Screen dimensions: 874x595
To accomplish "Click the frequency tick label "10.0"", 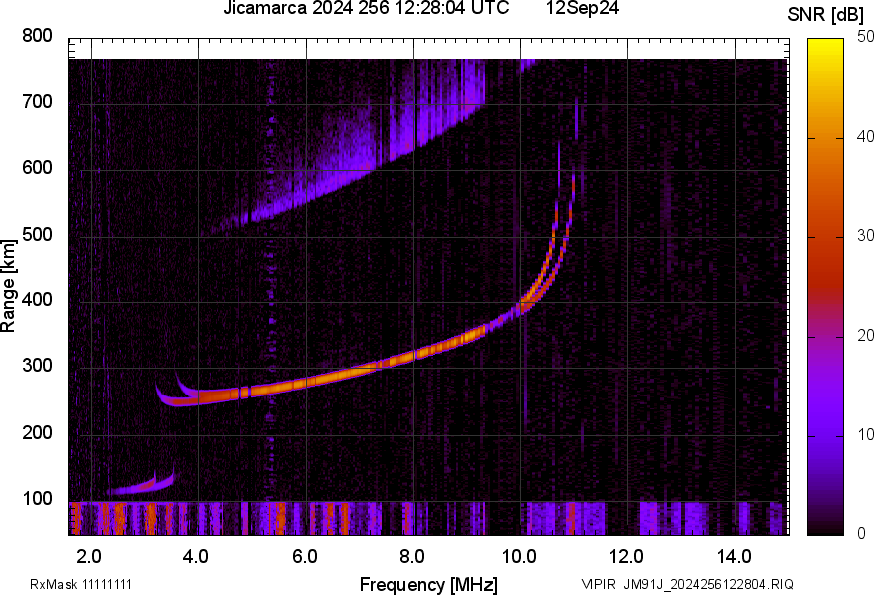I will pyautogui.click(x=519, y=557).
